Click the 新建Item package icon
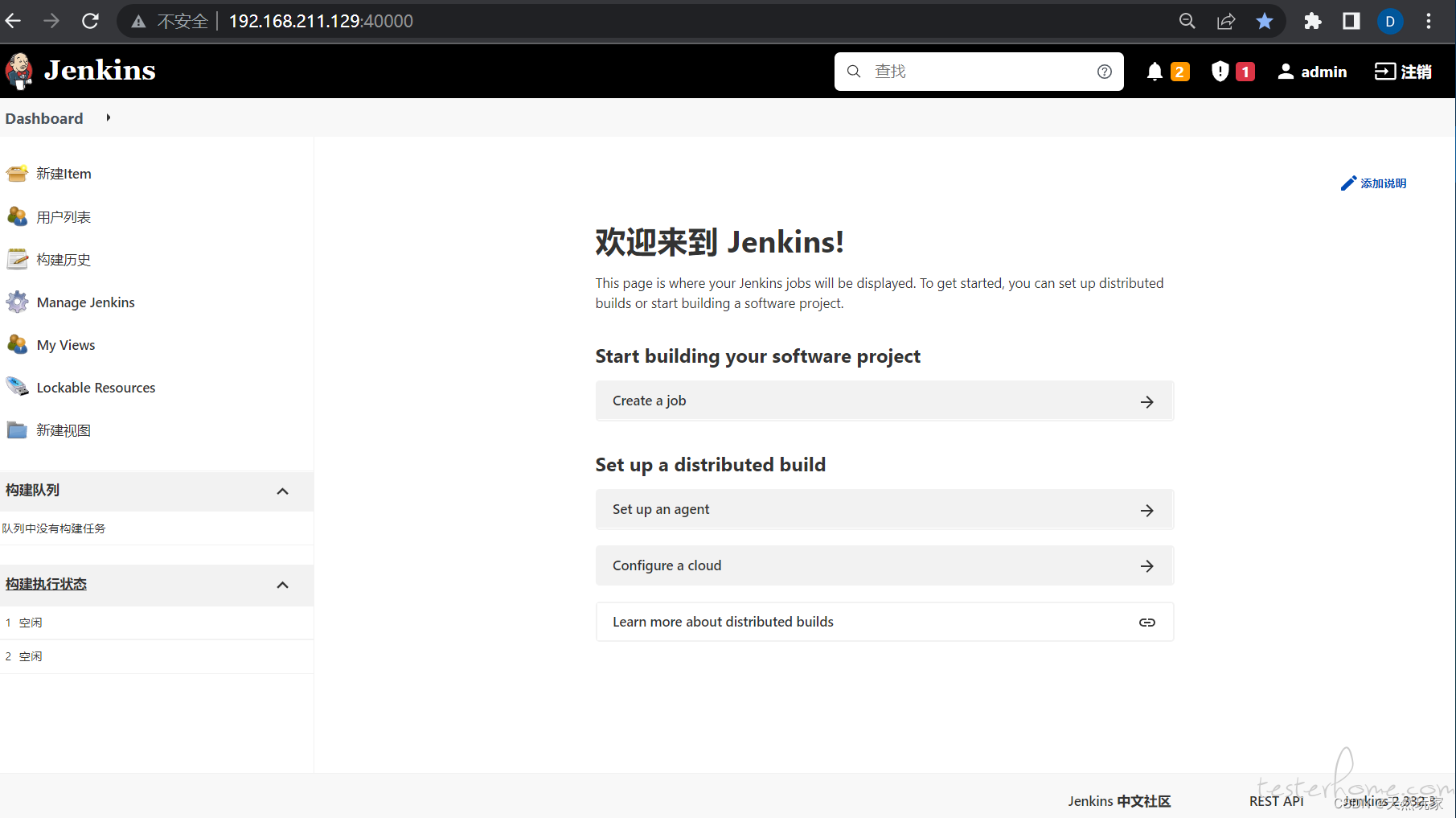This screenshot has width=1456, height=818. tap(17, 173)
